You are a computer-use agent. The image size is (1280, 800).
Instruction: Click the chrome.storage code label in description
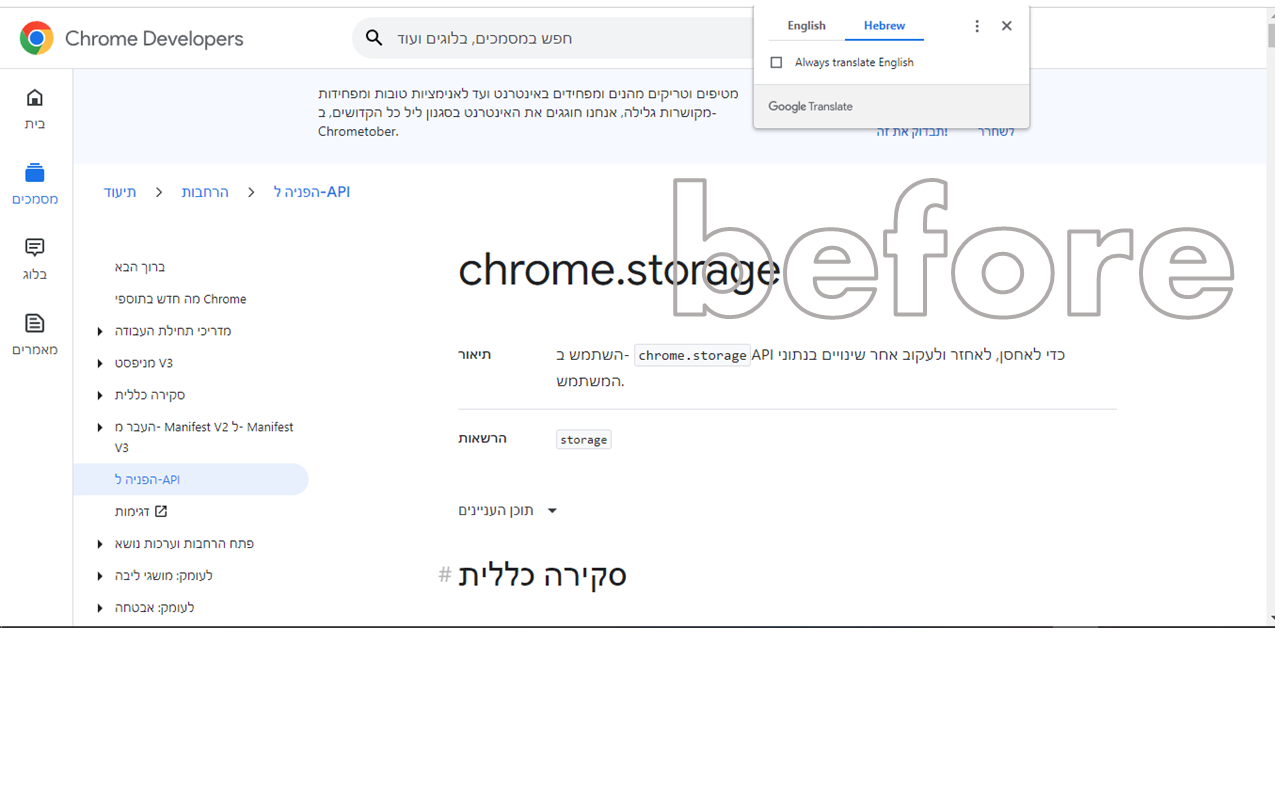[692, 355]
